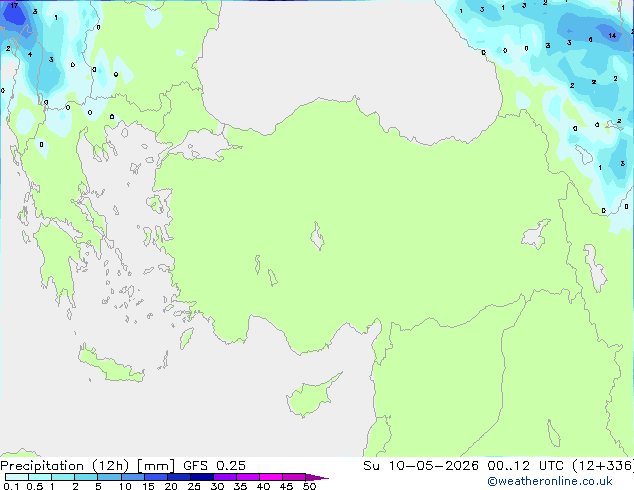Click the 10 to 15 mm legend swatch
Viewport: 634px width, 490px height.
pyautogui.click(x=132, y=477)
